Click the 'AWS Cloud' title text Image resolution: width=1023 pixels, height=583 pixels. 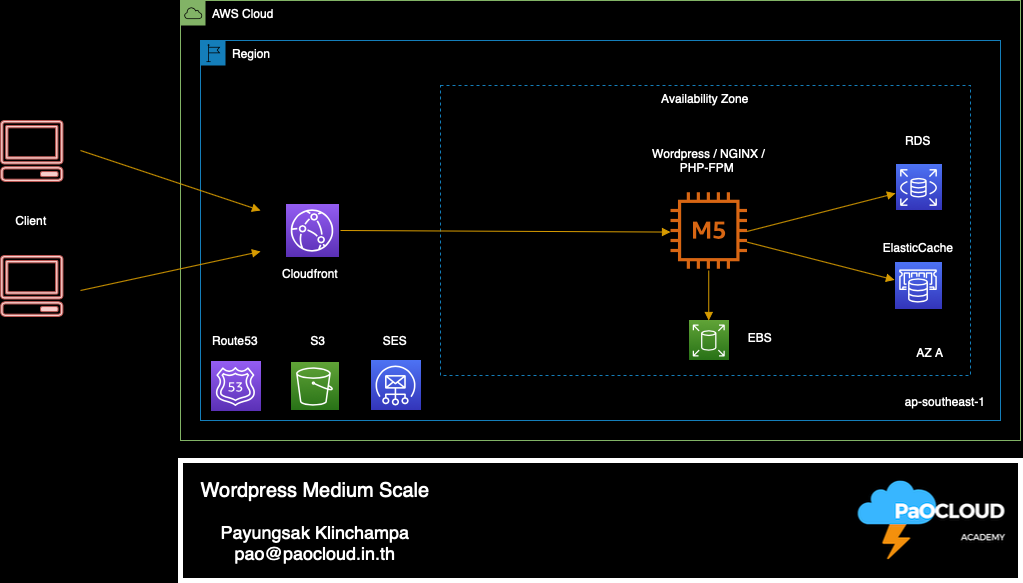click(x=243, y=14)
